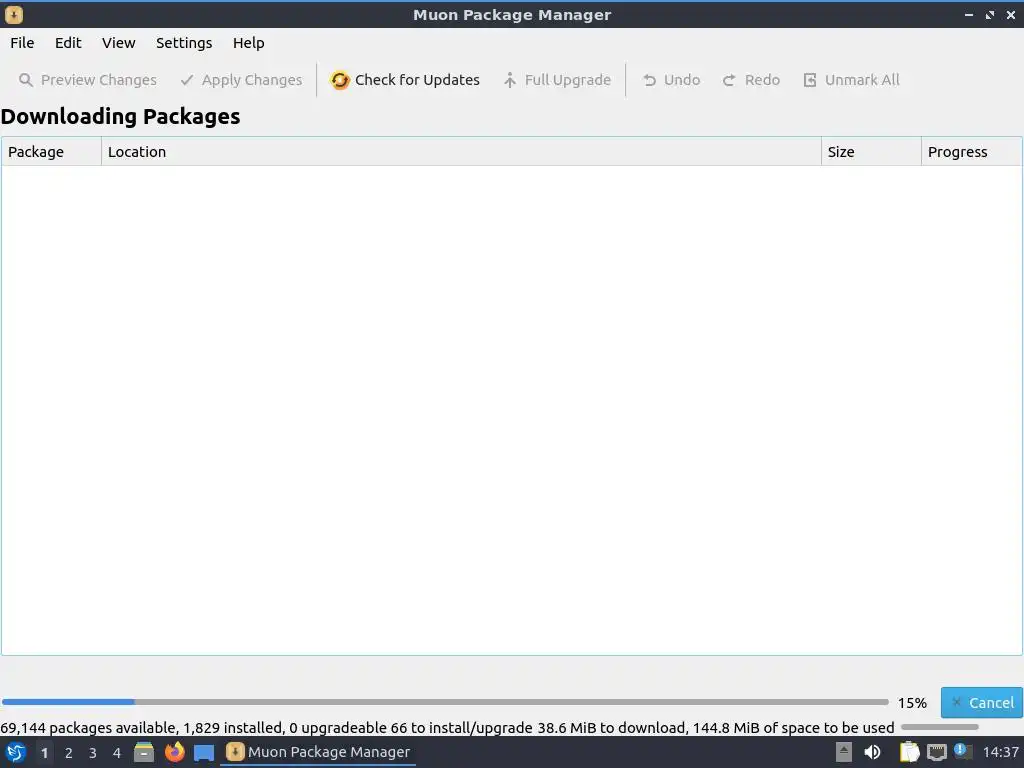The height and width of the screenshot is (768, 1024).
Task: Switch to virtual desktop 1
Action: [x=44, y=753]
